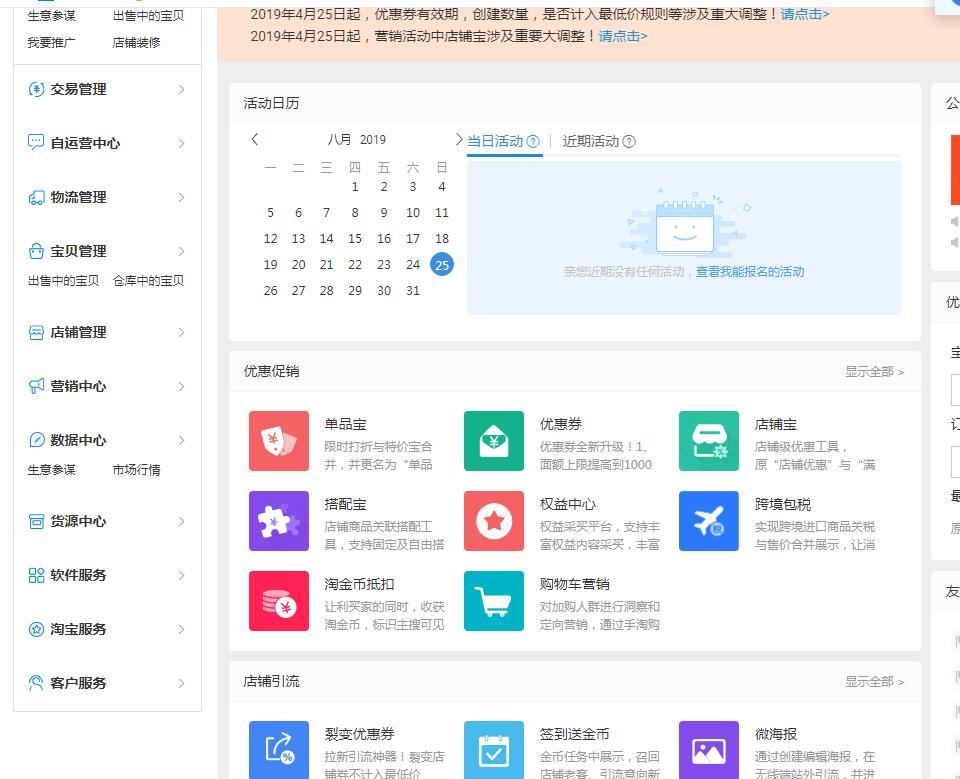Click 查看我能报名的活动 link
The image size is (960, 779).
pos(750,272)
